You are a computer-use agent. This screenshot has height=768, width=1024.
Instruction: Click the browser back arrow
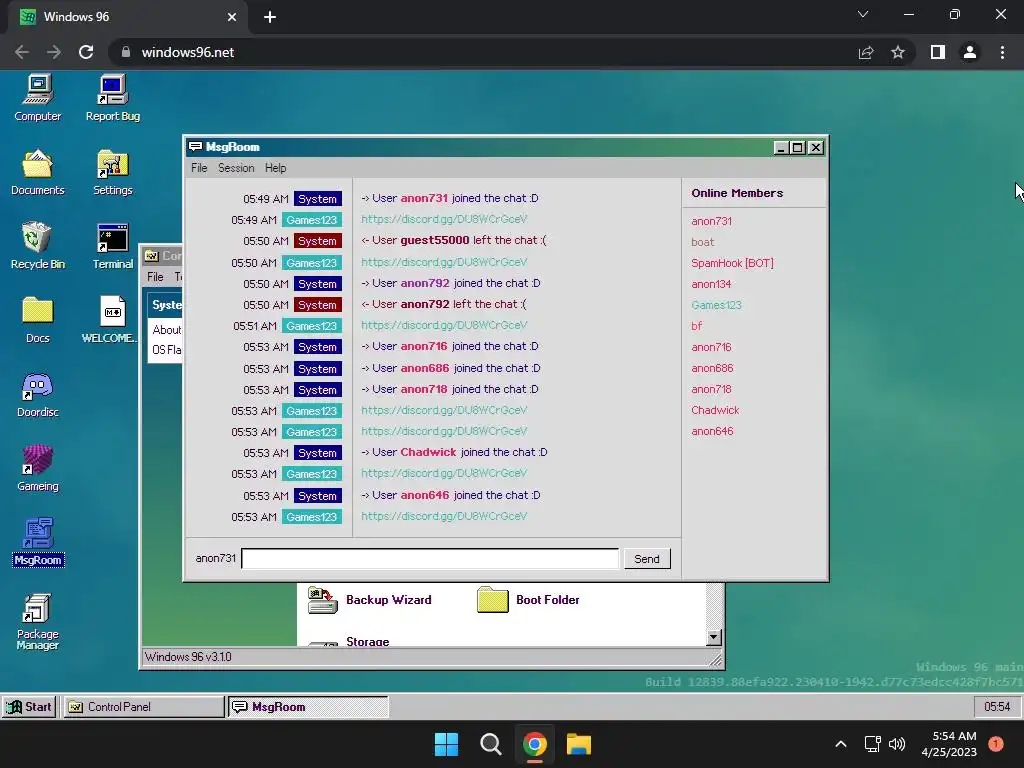tap(22, 52)
